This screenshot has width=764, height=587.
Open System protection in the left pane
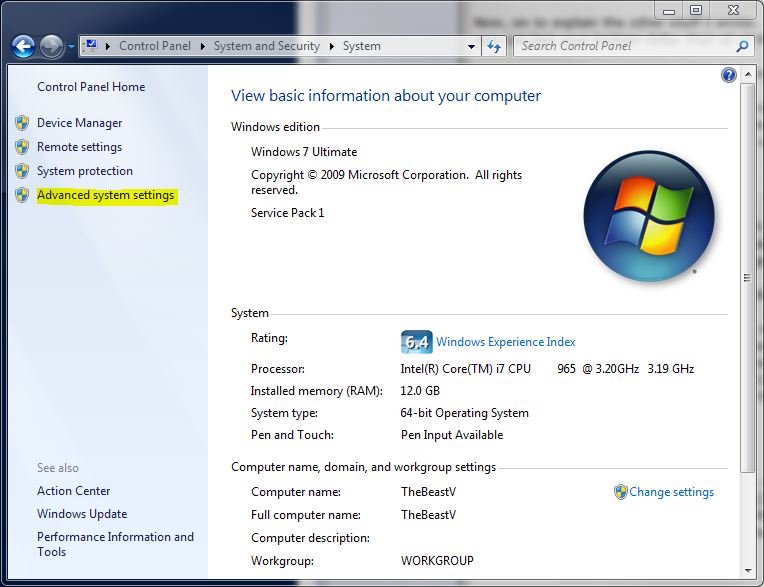pyautogui.click(x=84, y=171)
